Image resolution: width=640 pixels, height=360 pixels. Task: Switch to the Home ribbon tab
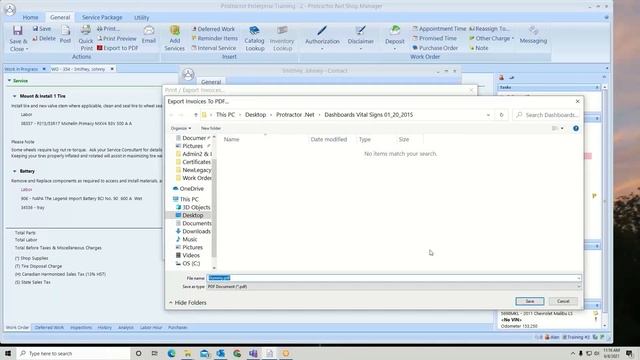click(x=30, y=18)
